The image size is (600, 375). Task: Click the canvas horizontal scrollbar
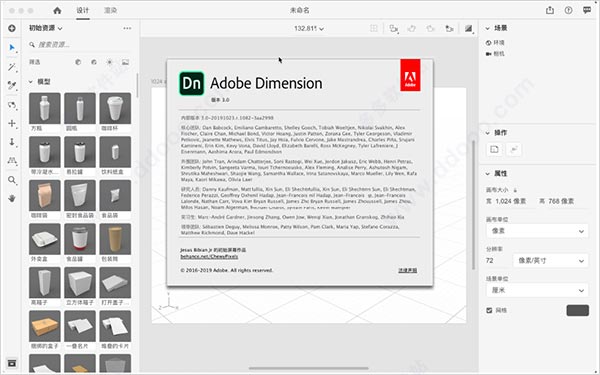pos(308,368)
